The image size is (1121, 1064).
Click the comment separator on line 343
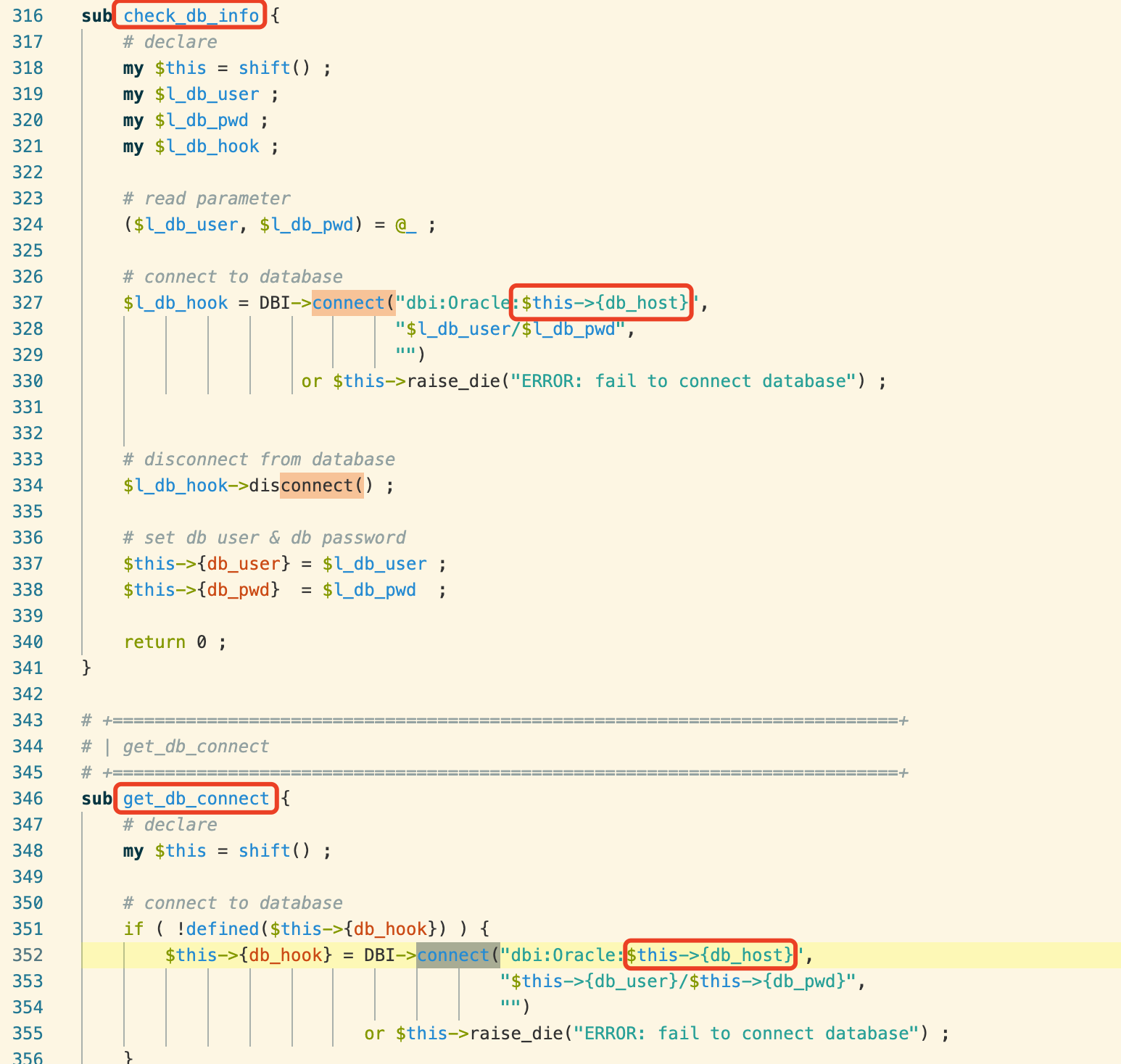(x=495, y=720)
